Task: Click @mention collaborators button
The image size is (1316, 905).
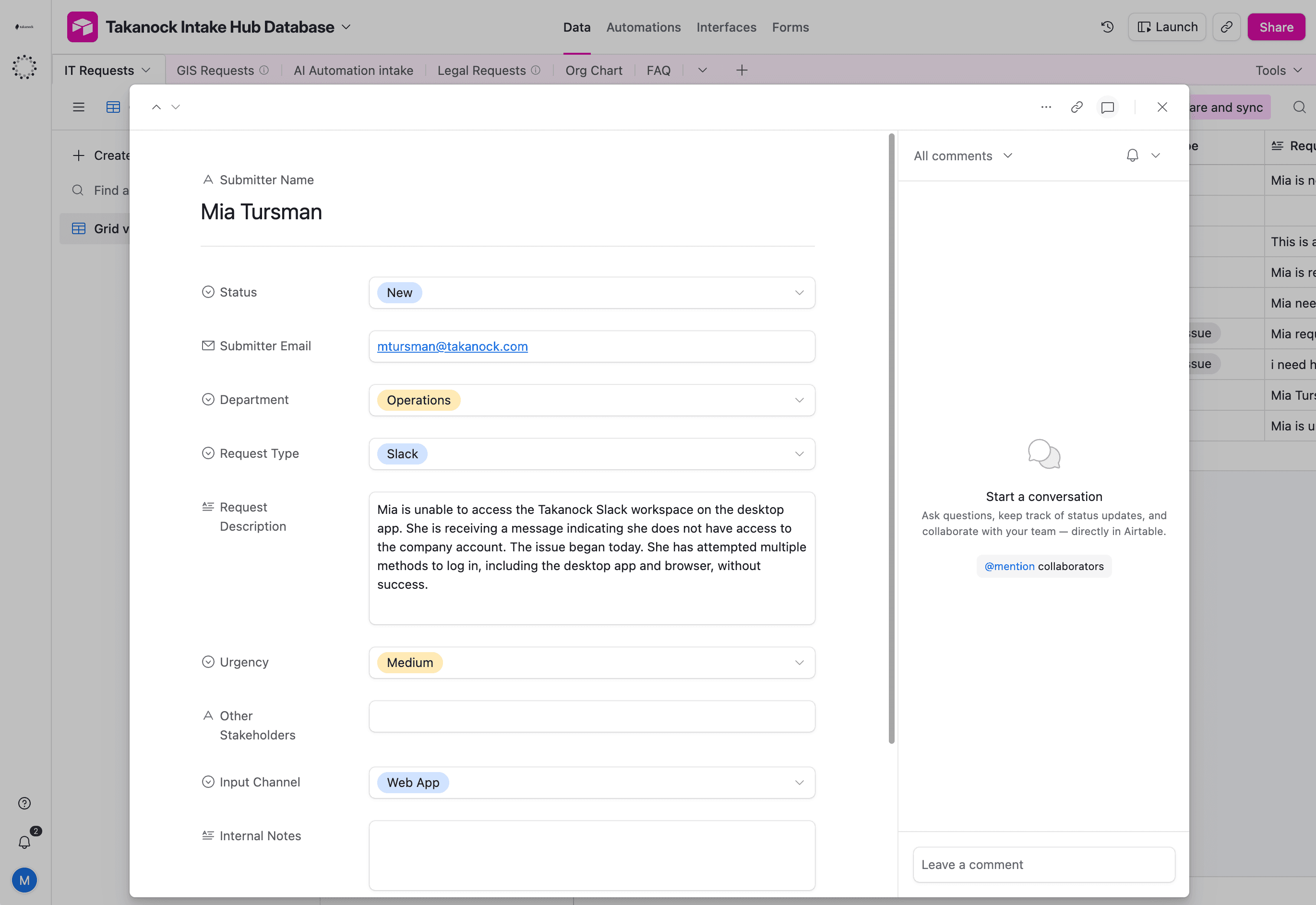Action: click(x=1044, y=567)
